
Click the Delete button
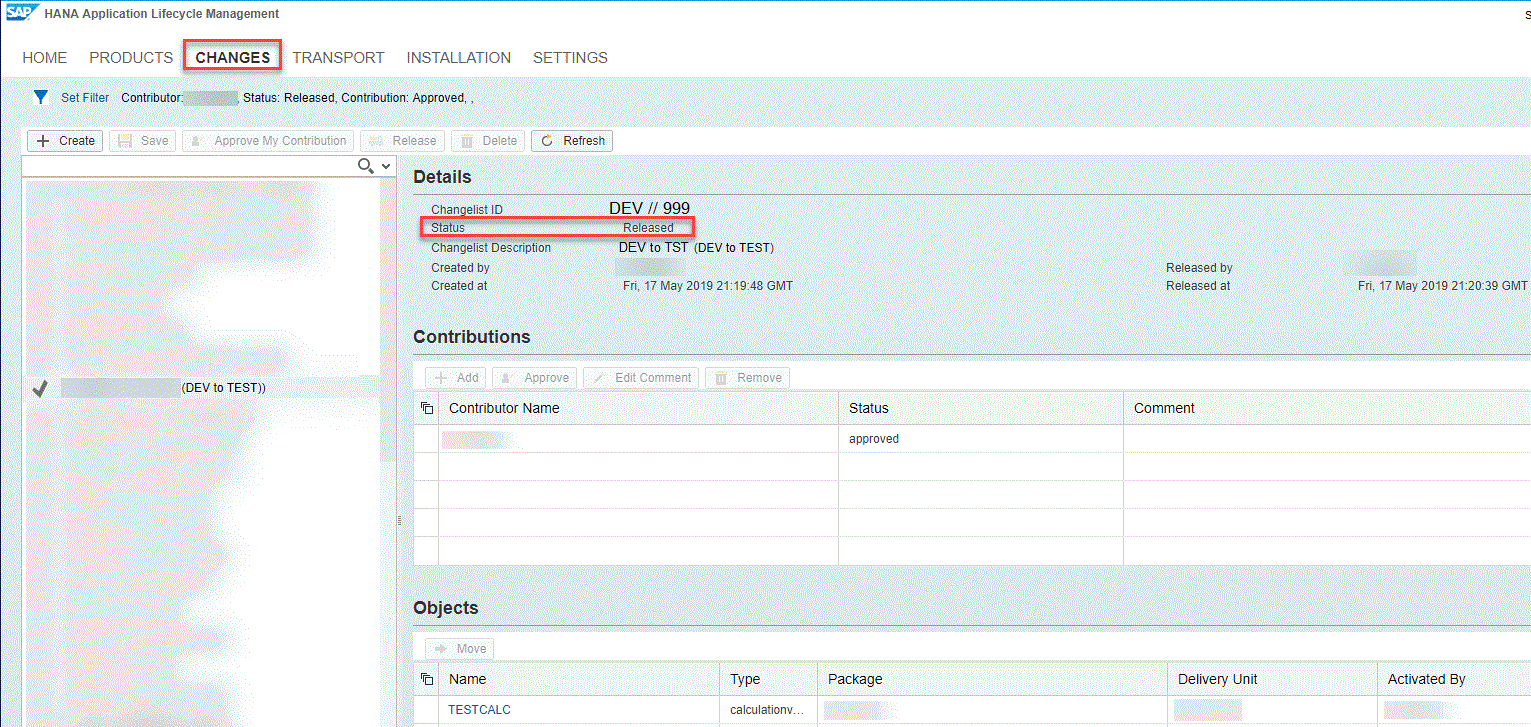[488, 141]
